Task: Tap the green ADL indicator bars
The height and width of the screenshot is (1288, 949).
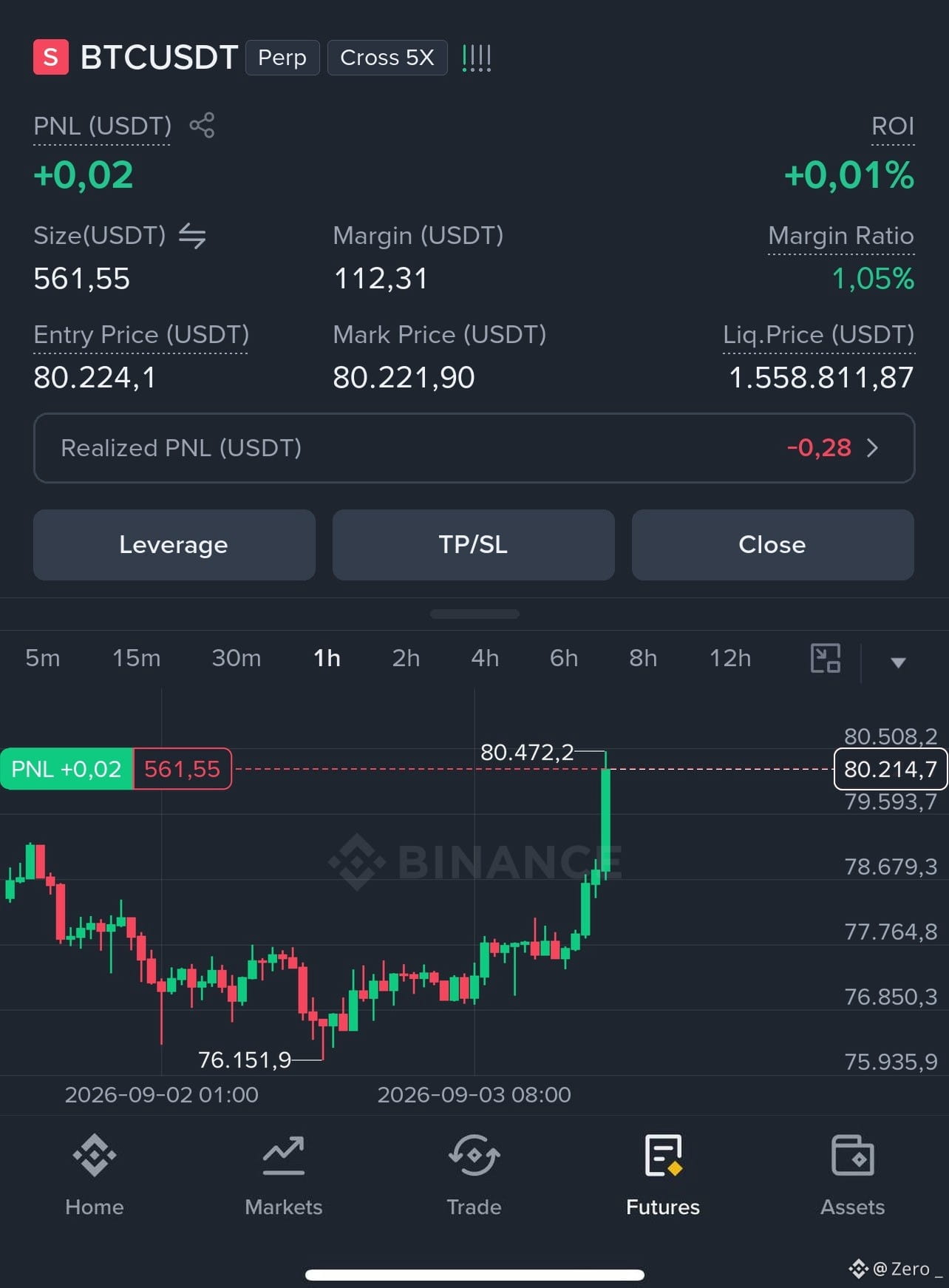Action: (477, 58)
